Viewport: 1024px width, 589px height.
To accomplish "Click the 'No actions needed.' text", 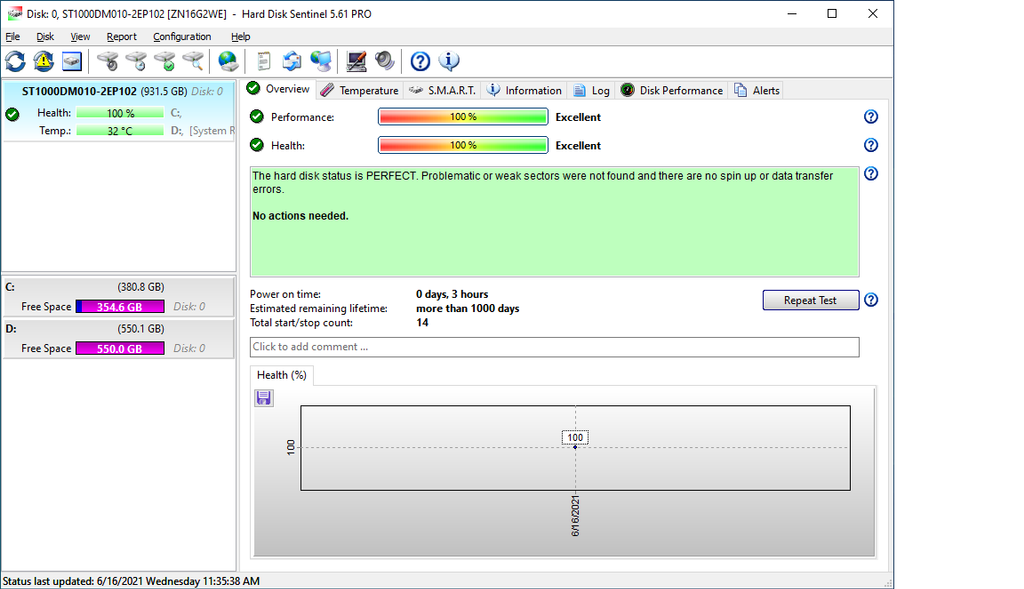I will point(300,216).
